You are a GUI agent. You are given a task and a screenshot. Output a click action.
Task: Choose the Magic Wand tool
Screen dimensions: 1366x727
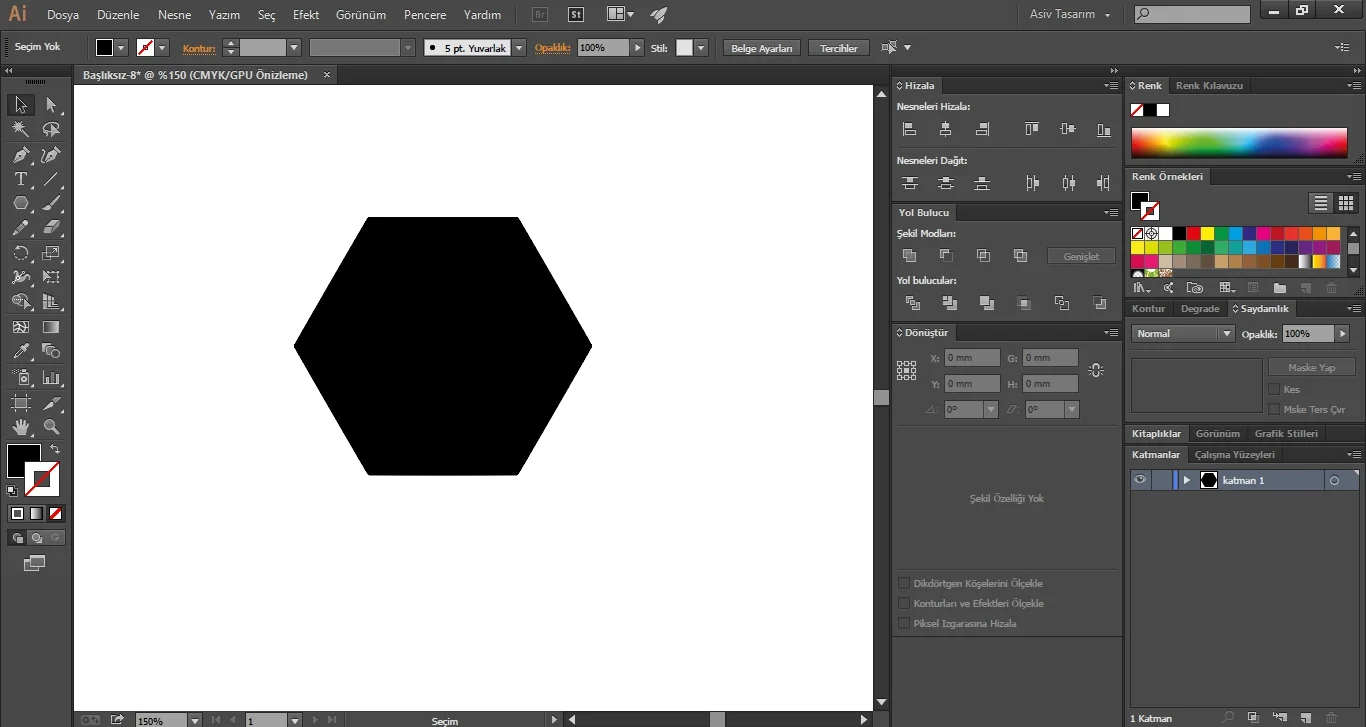[20, 130]
